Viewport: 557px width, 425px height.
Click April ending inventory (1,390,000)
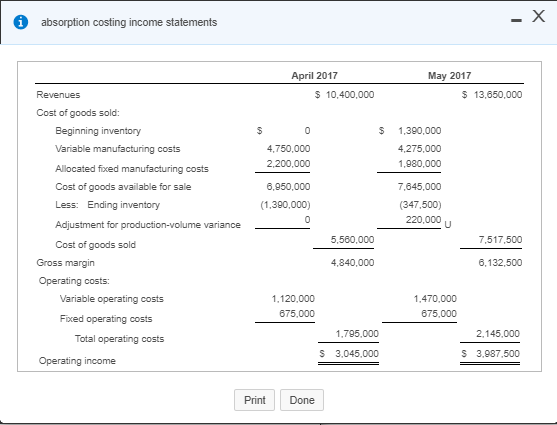point(285,205)
